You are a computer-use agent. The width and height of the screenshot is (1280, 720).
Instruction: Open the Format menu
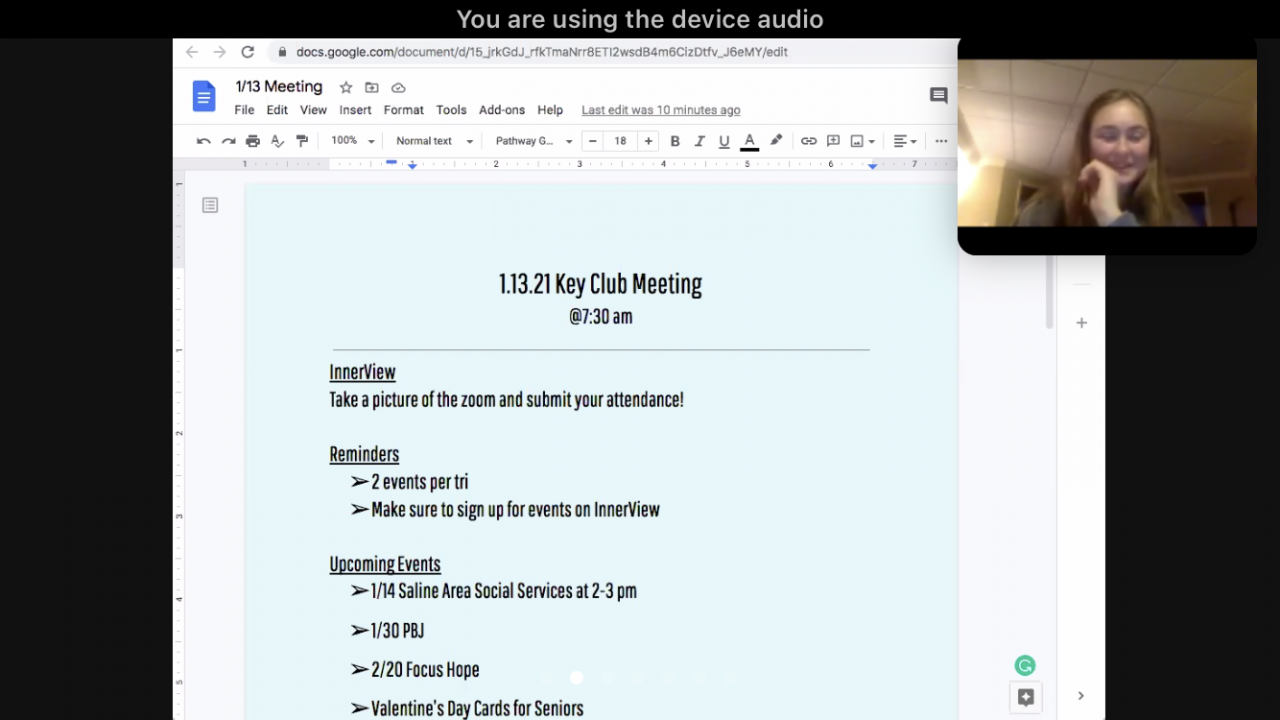(x=403, y=110)
